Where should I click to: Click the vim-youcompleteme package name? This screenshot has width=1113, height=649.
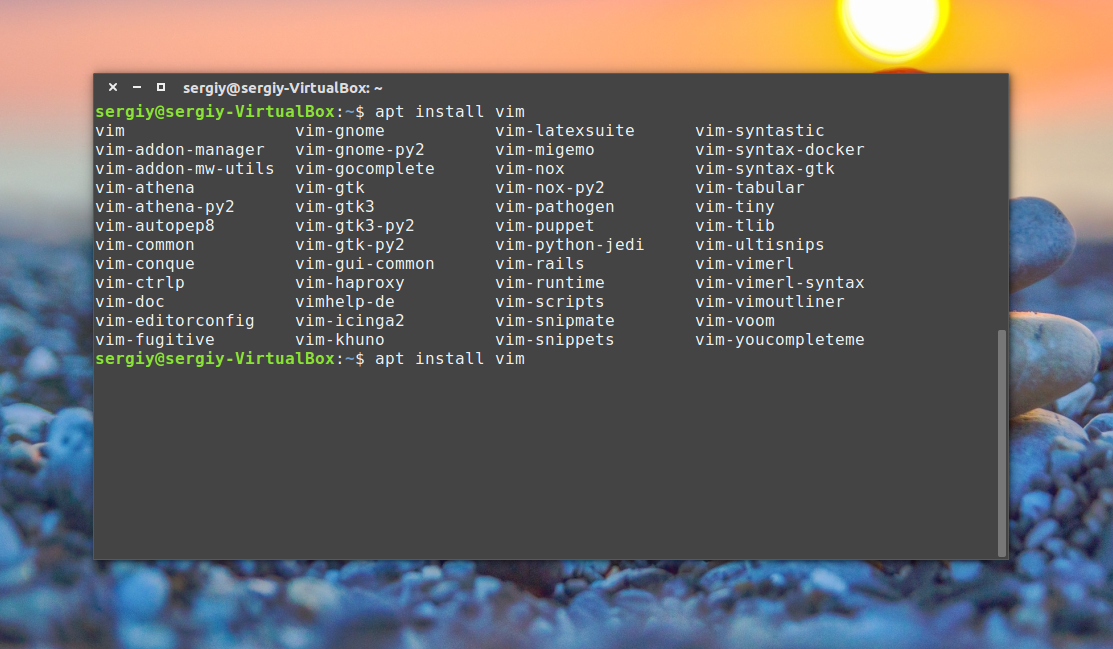(780, 340)
